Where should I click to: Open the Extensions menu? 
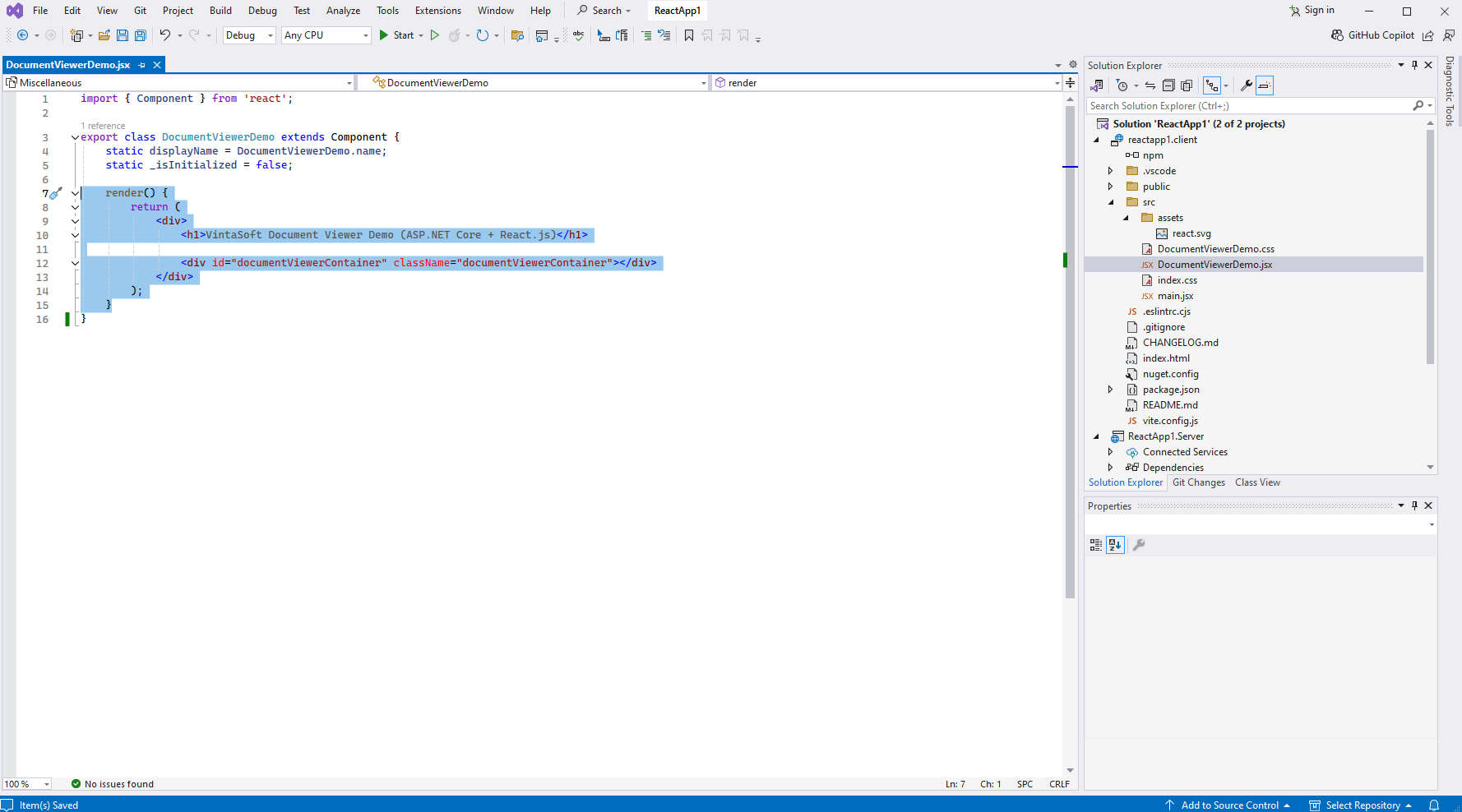438,11
